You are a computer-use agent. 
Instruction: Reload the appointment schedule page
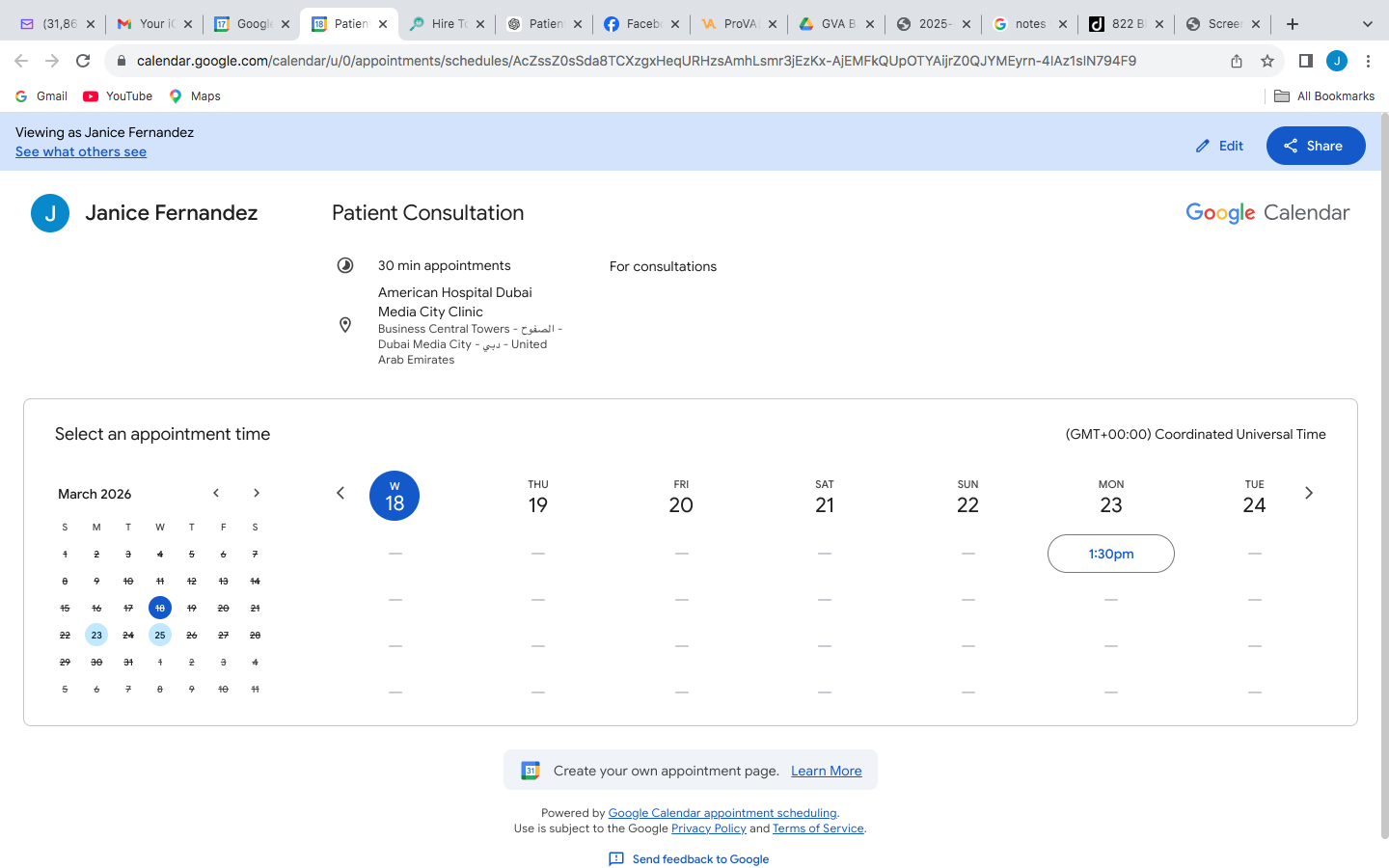click(83, 61)
